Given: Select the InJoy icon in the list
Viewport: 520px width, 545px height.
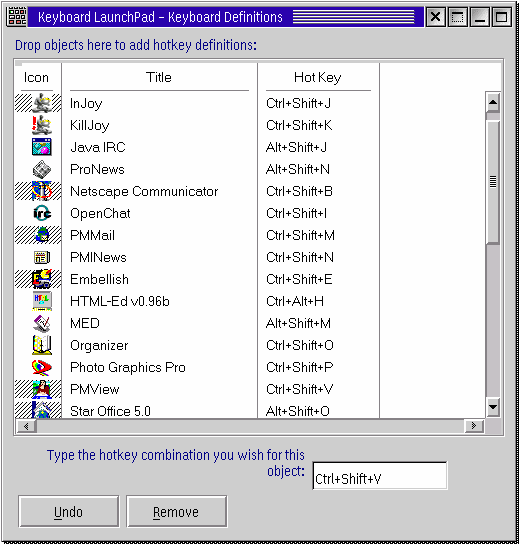Looking at the screenshot, I should click(42, 103).
